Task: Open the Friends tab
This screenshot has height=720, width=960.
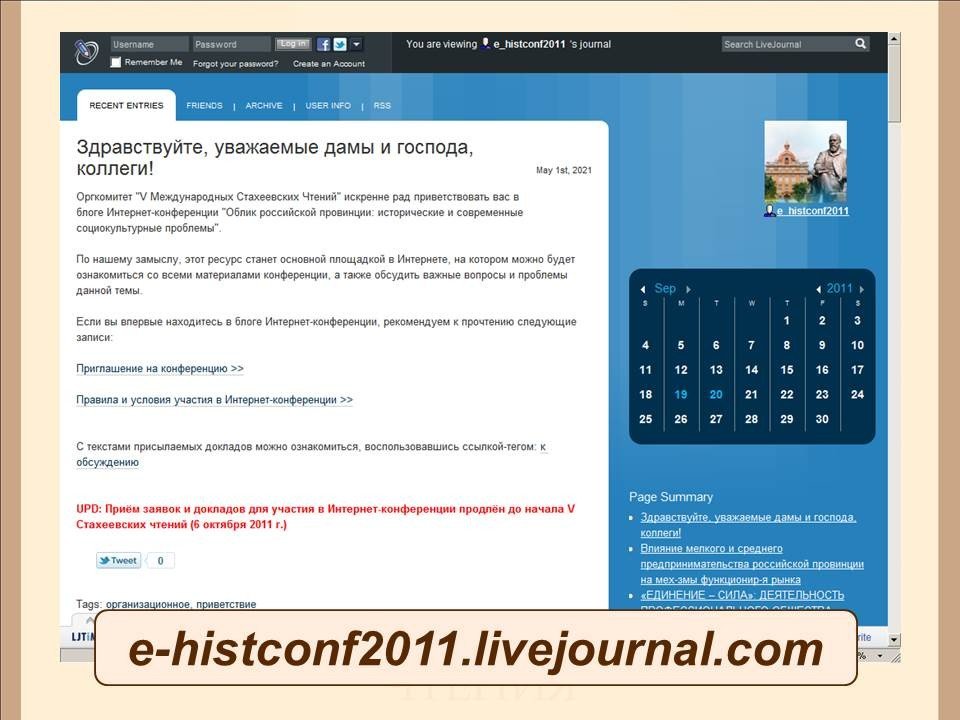Action: pos(204,105)
